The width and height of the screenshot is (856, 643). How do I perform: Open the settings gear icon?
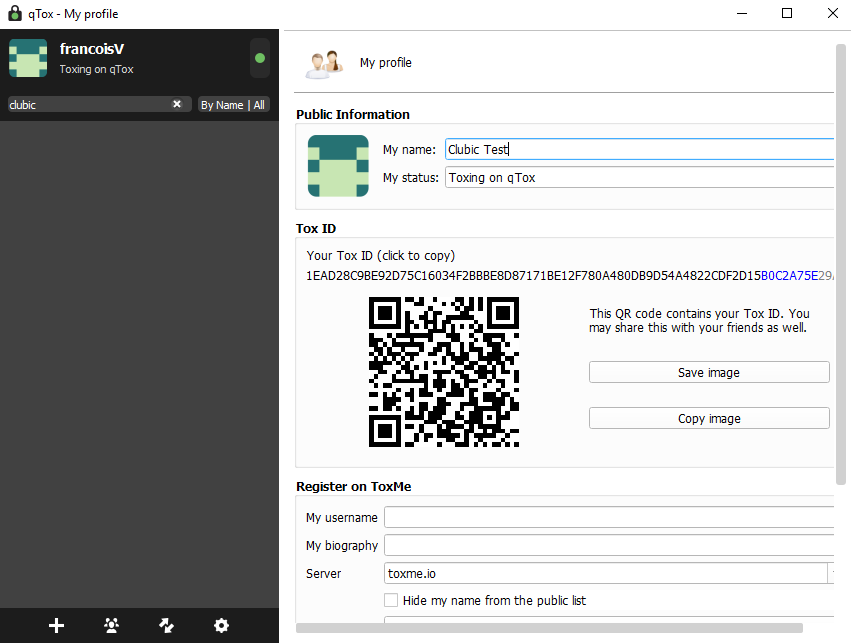(x=221, y=626)
